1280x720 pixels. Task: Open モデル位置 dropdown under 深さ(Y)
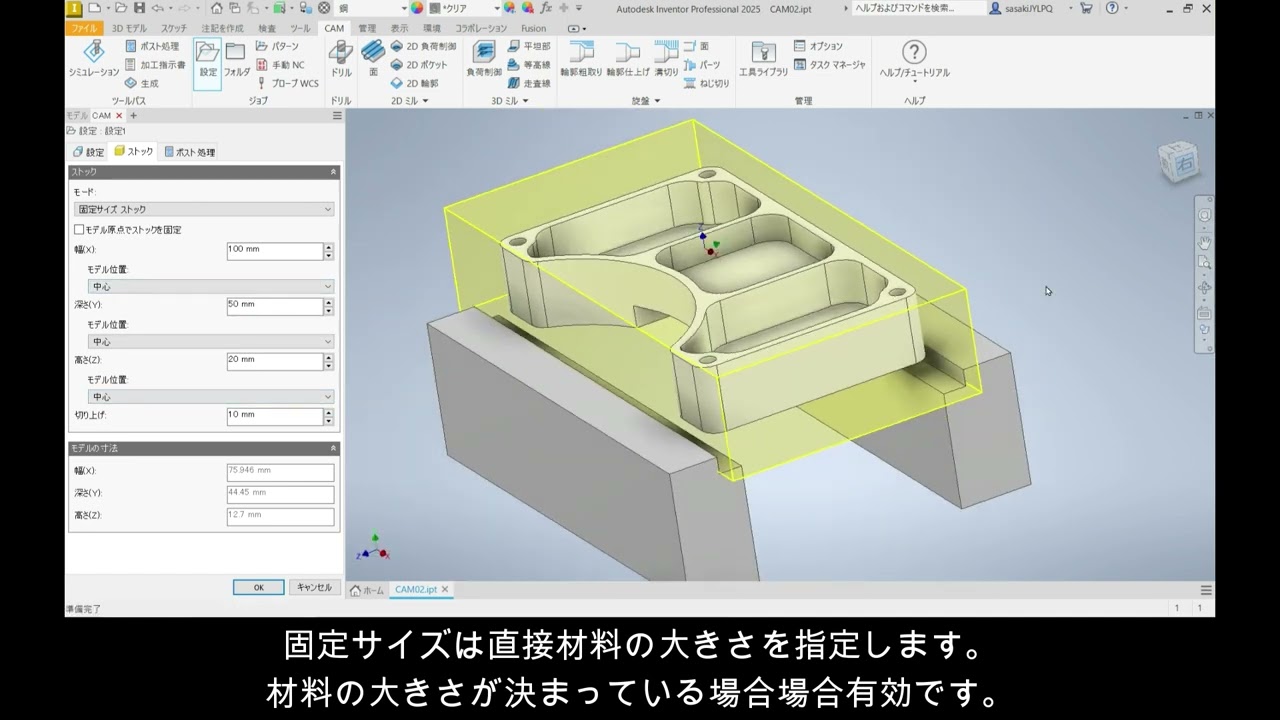(211, 341)
